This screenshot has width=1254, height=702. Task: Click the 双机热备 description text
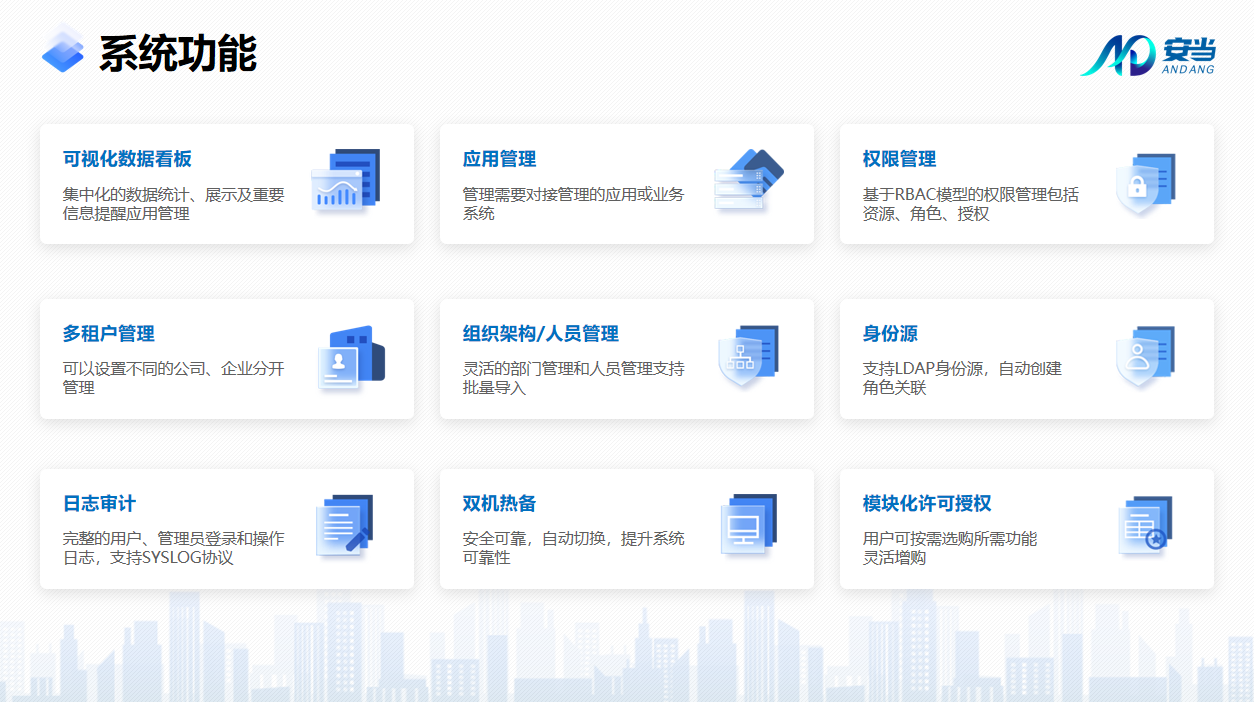(x=573, y=548)
